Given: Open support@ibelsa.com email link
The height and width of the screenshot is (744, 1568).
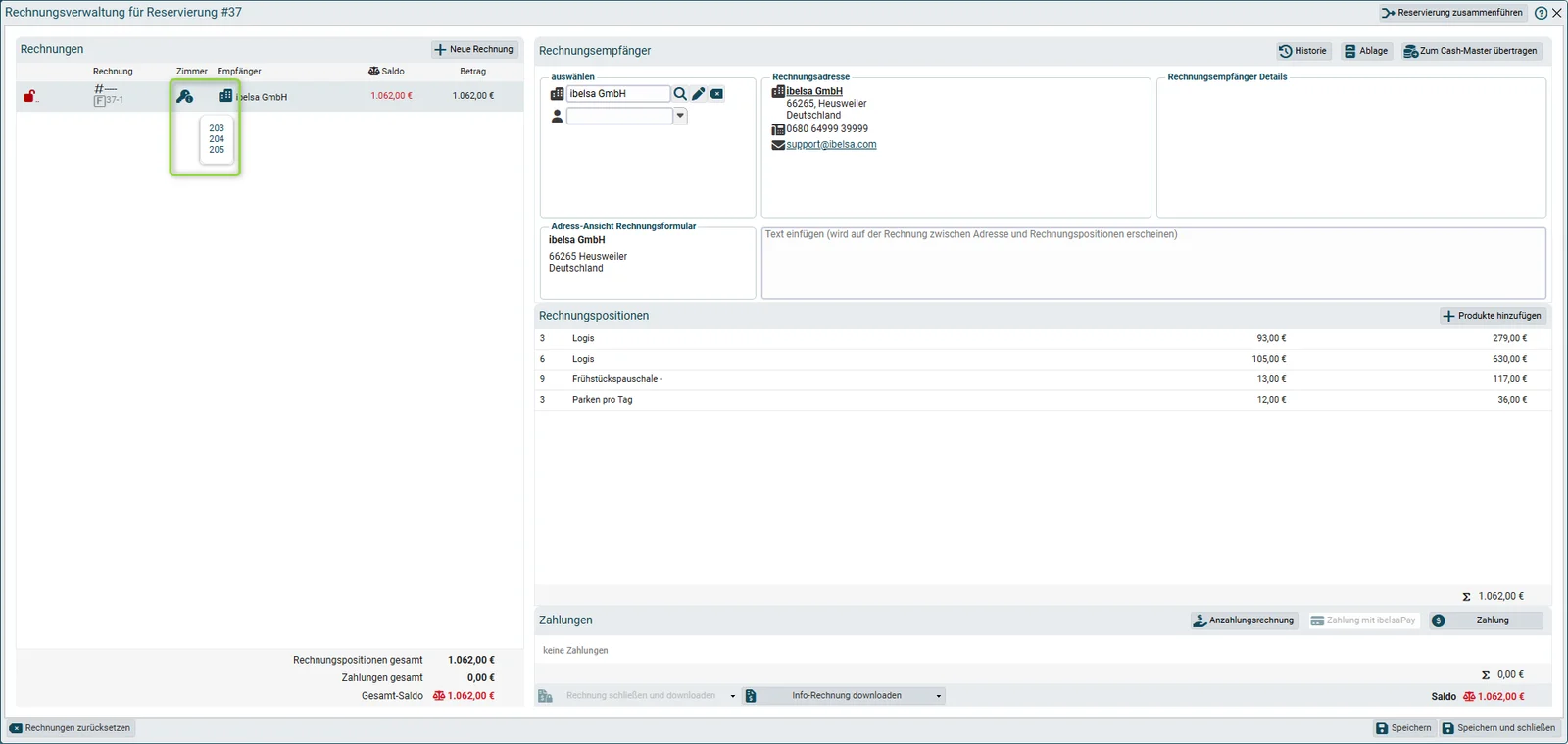Looking at the screenshot, I should [x=831, y=145].
